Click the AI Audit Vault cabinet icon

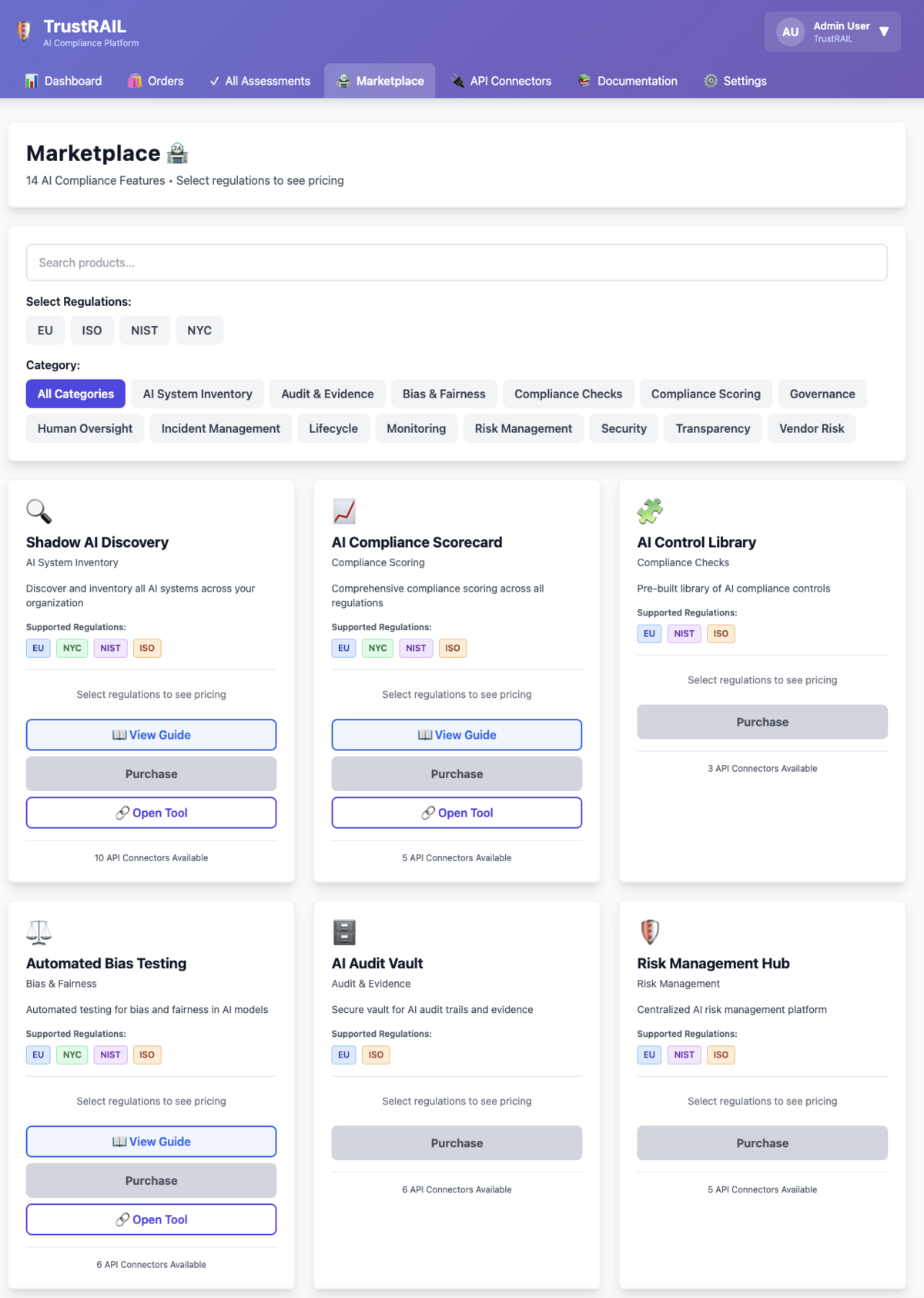(x=344, y=932)
